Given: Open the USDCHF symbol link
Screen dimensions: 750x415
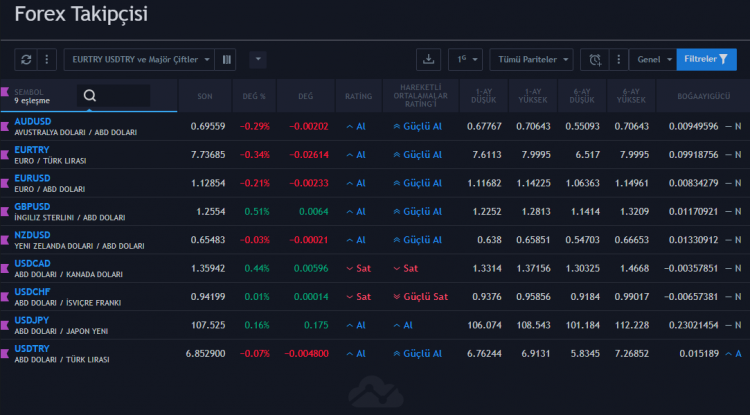Looking at the screenshot, I should pyautogui.click(x=32, y=292).
